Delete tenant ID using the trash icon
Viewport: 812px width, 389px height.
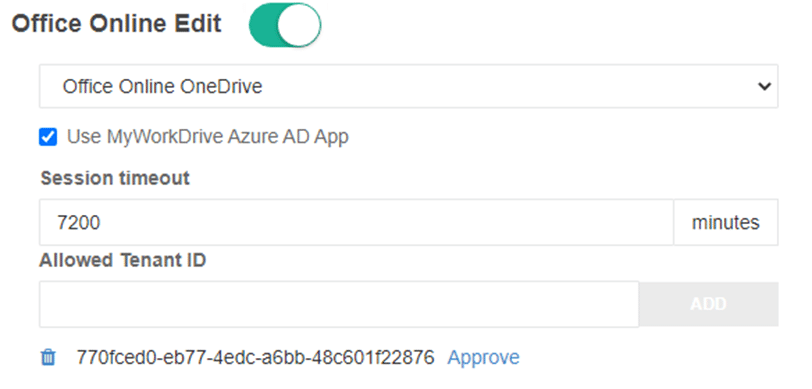point(48,357)
